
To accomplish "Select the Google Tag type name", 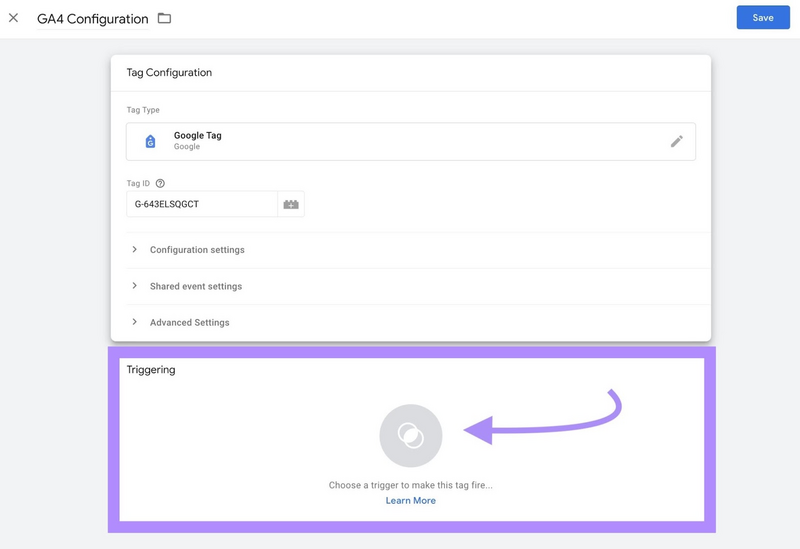I will (198, 135).
